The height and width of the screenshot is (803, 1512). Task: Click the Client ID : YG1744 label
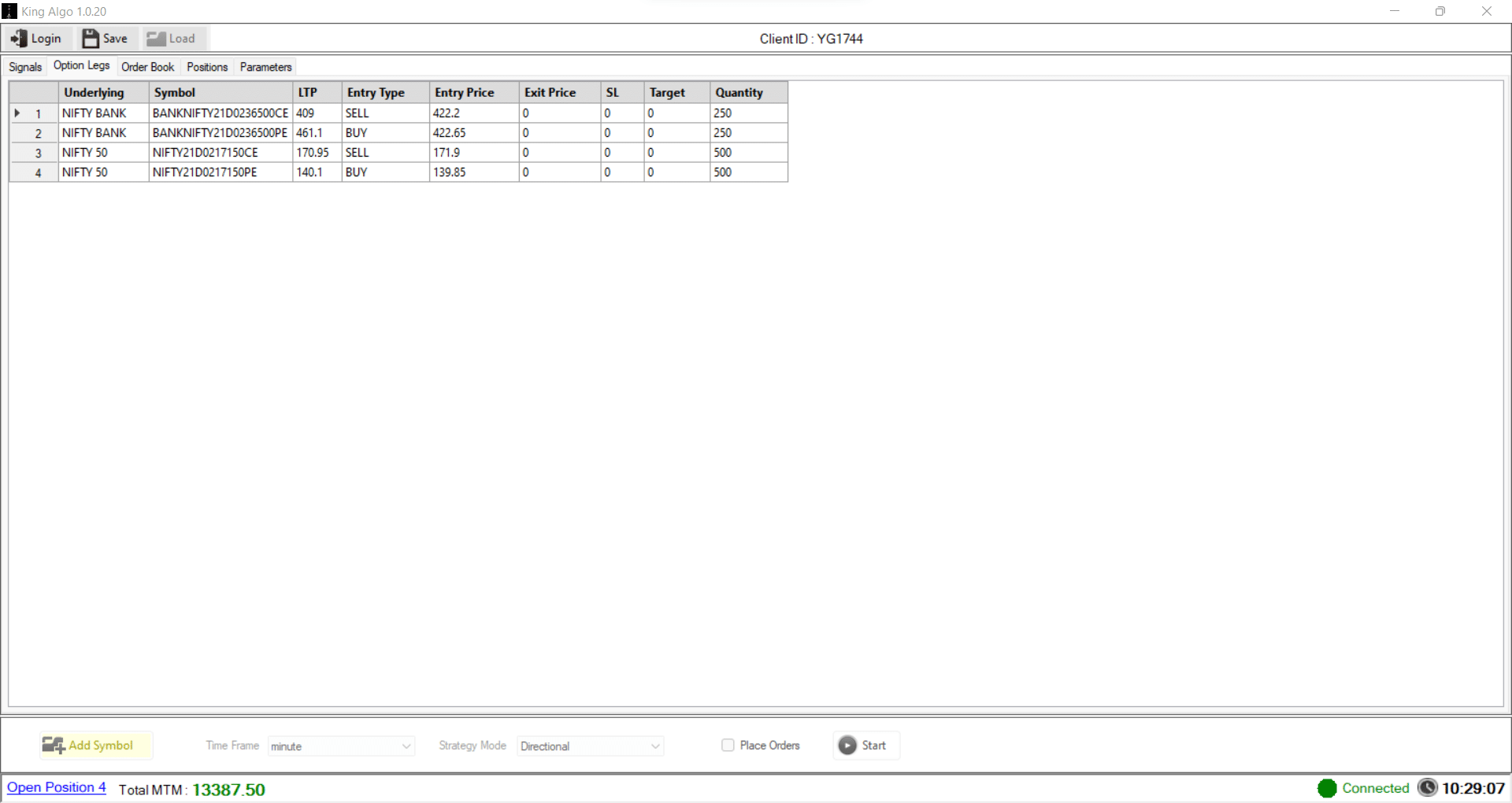[x=811, y=39]
